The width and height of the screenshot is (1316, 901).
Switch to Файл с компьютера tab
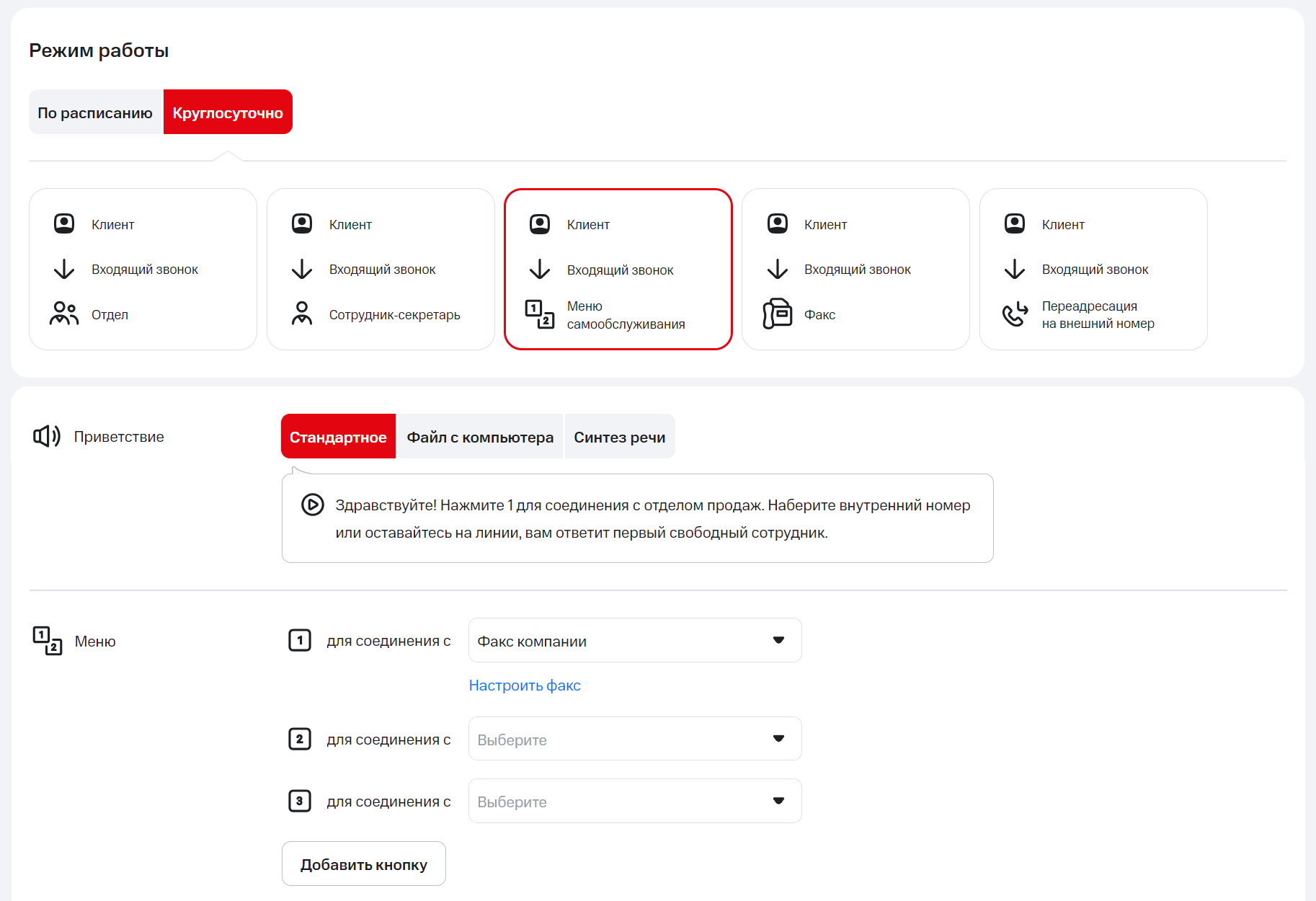pyautogui.click(x=480, y=437)
